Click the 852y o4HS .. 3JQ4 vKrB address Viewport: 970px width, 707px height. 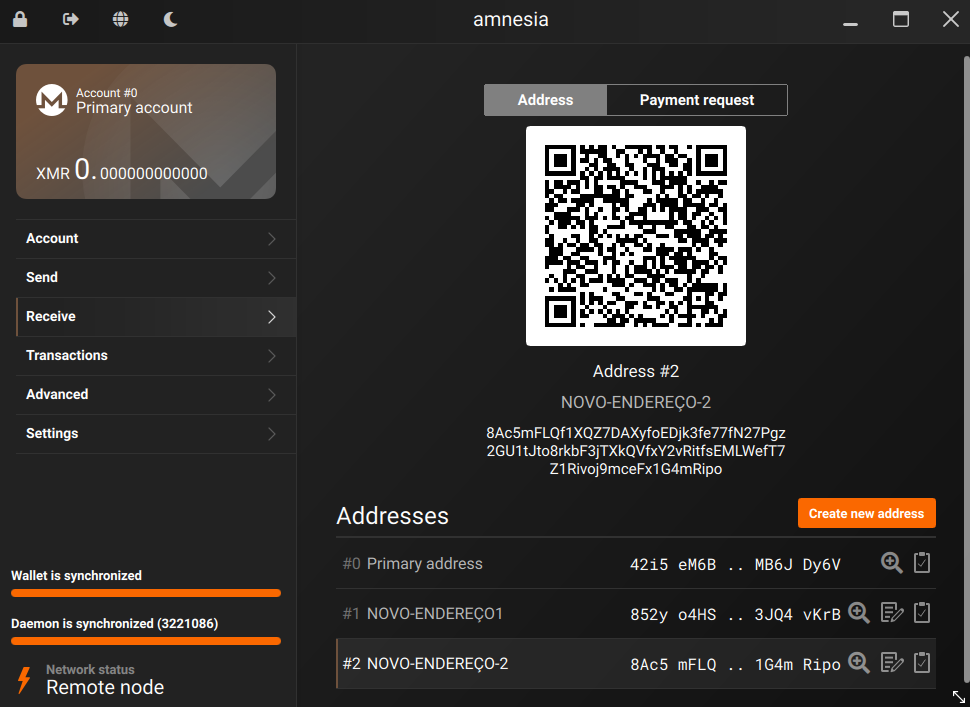point(735,615)
